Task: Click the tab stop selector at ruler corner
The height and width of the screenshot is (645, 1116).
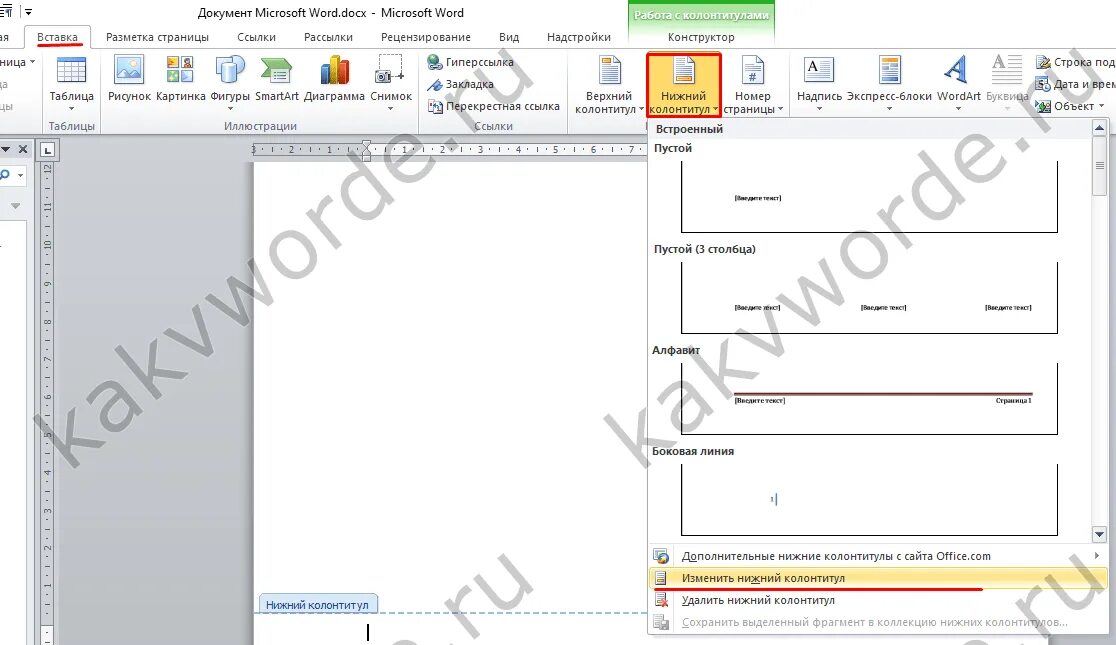Action: (48, 150)
